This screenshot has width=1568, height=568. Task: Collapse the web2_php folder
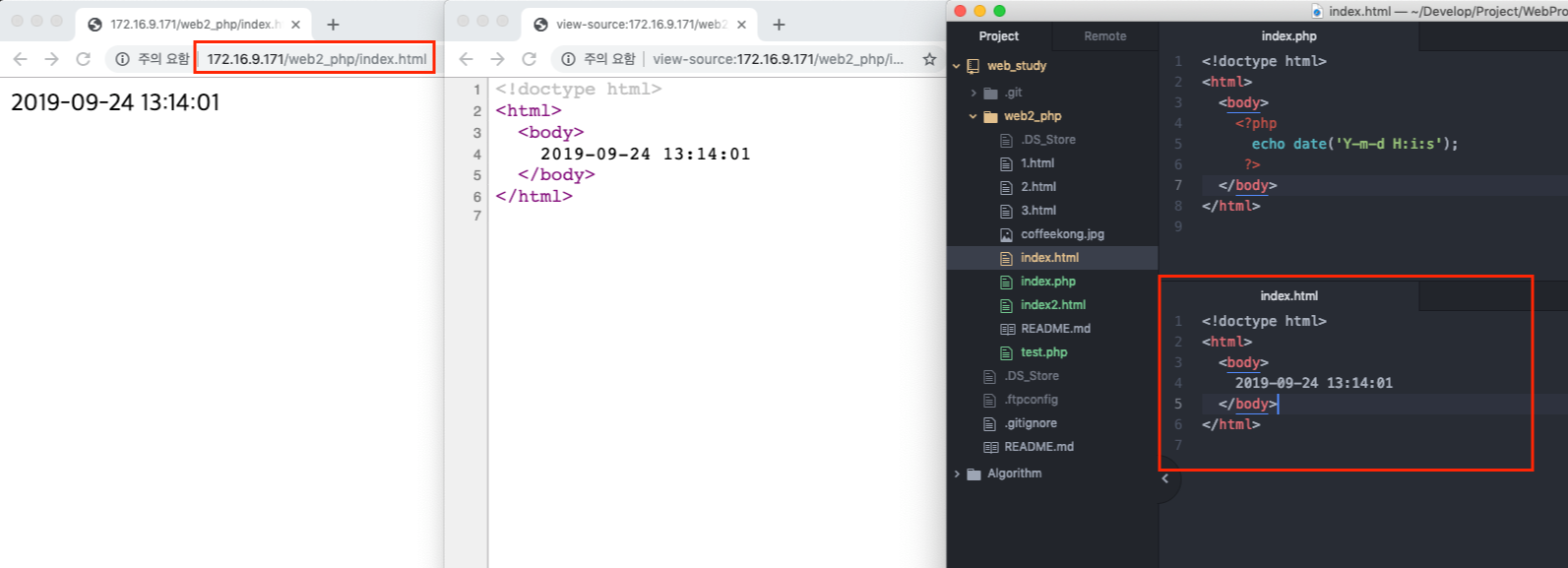(973, 116)
